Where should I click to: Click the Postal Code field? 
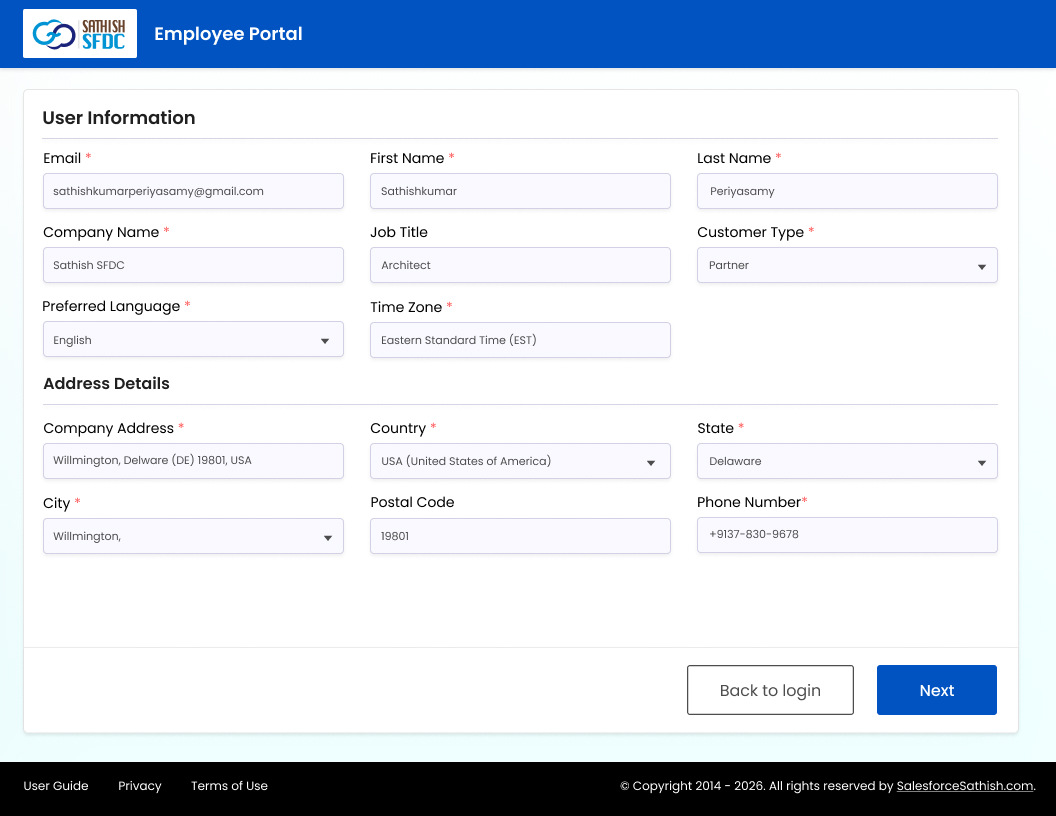coord(520,536)
